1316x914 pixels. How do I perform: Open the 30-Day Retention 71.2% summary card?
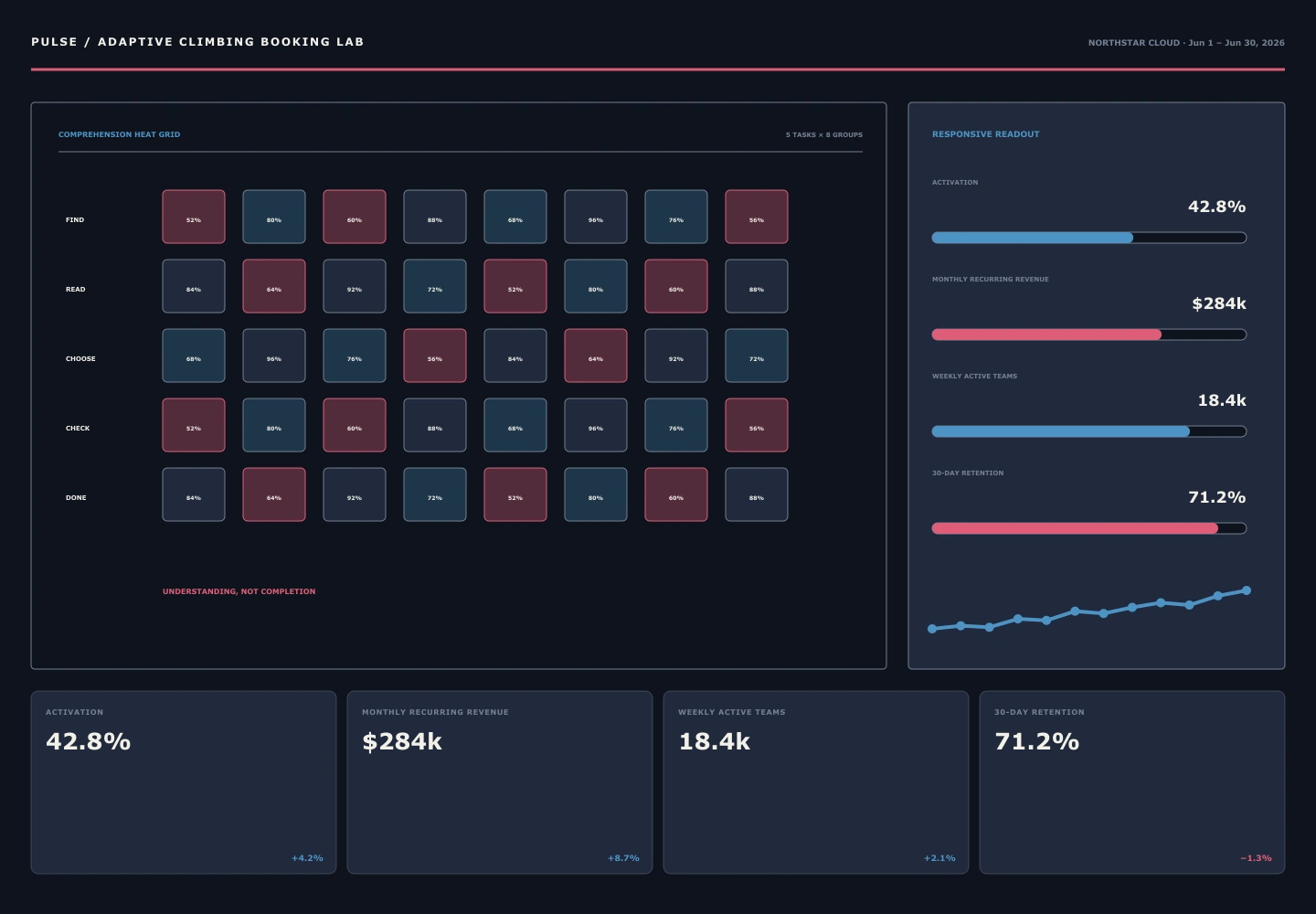coord(1132,782)
